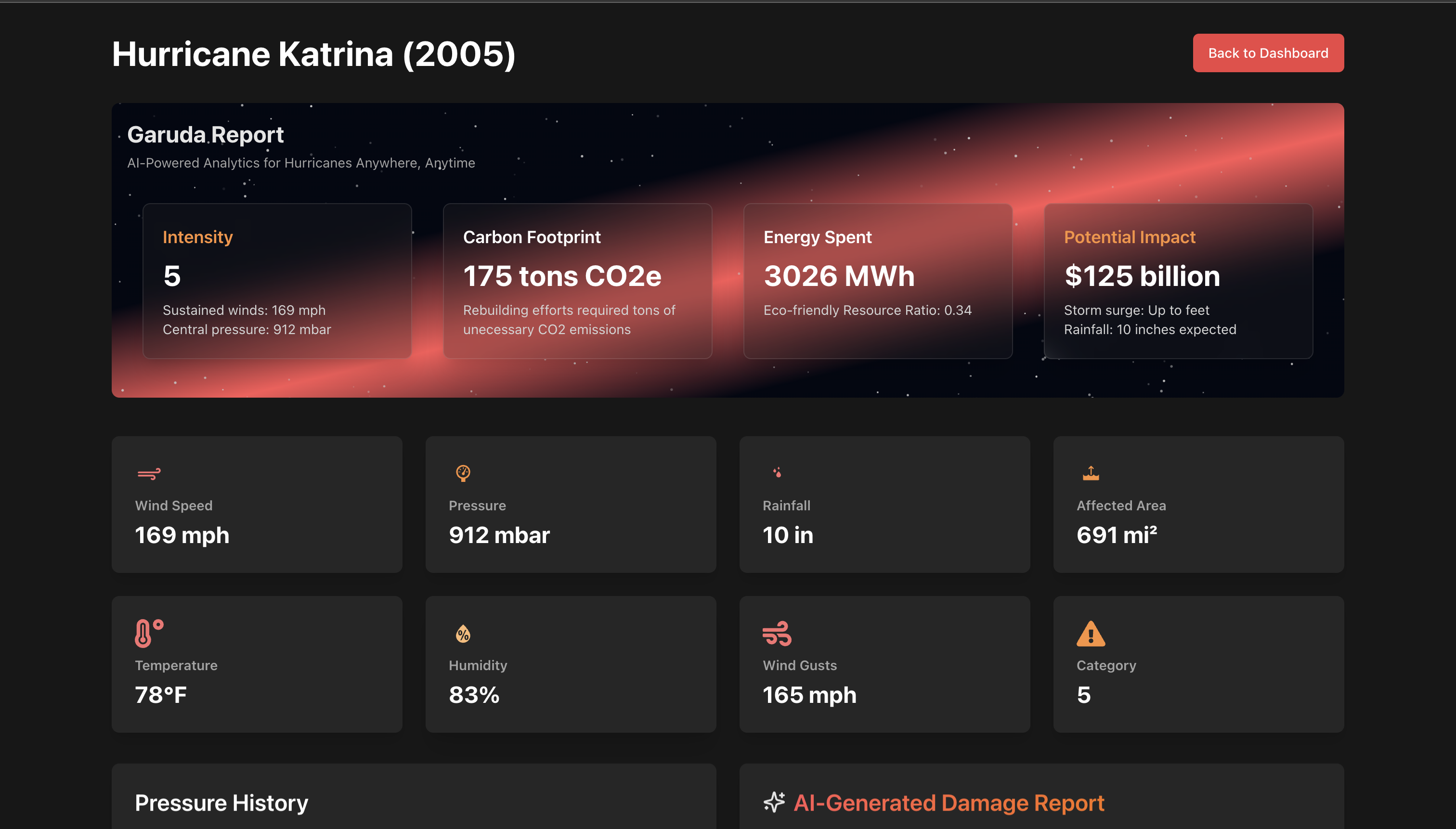Viewport: 1456px width, 829px height.
Task: Click the AI-Generated Damage Report heading
Action: (x=949, y=803)
